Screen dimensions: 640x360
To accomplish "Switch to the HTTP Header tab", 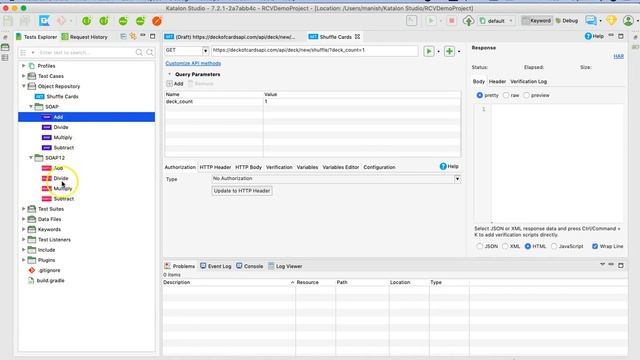I will point(215,167).
